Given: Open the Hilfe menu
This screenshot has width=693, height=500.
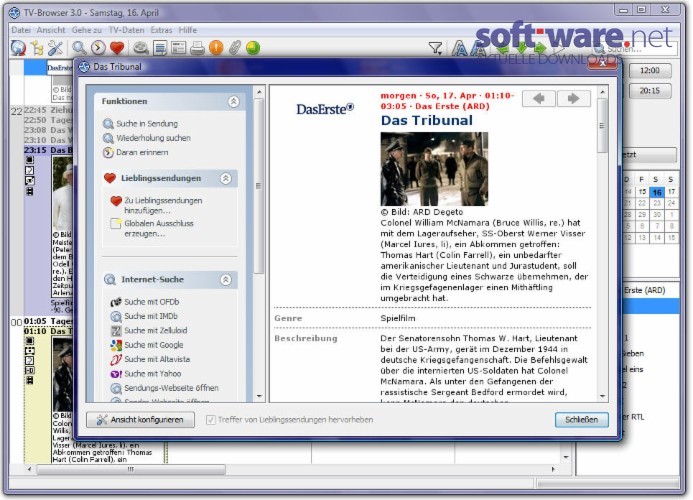Looking at the screenshot, I should tap(188, 30).
